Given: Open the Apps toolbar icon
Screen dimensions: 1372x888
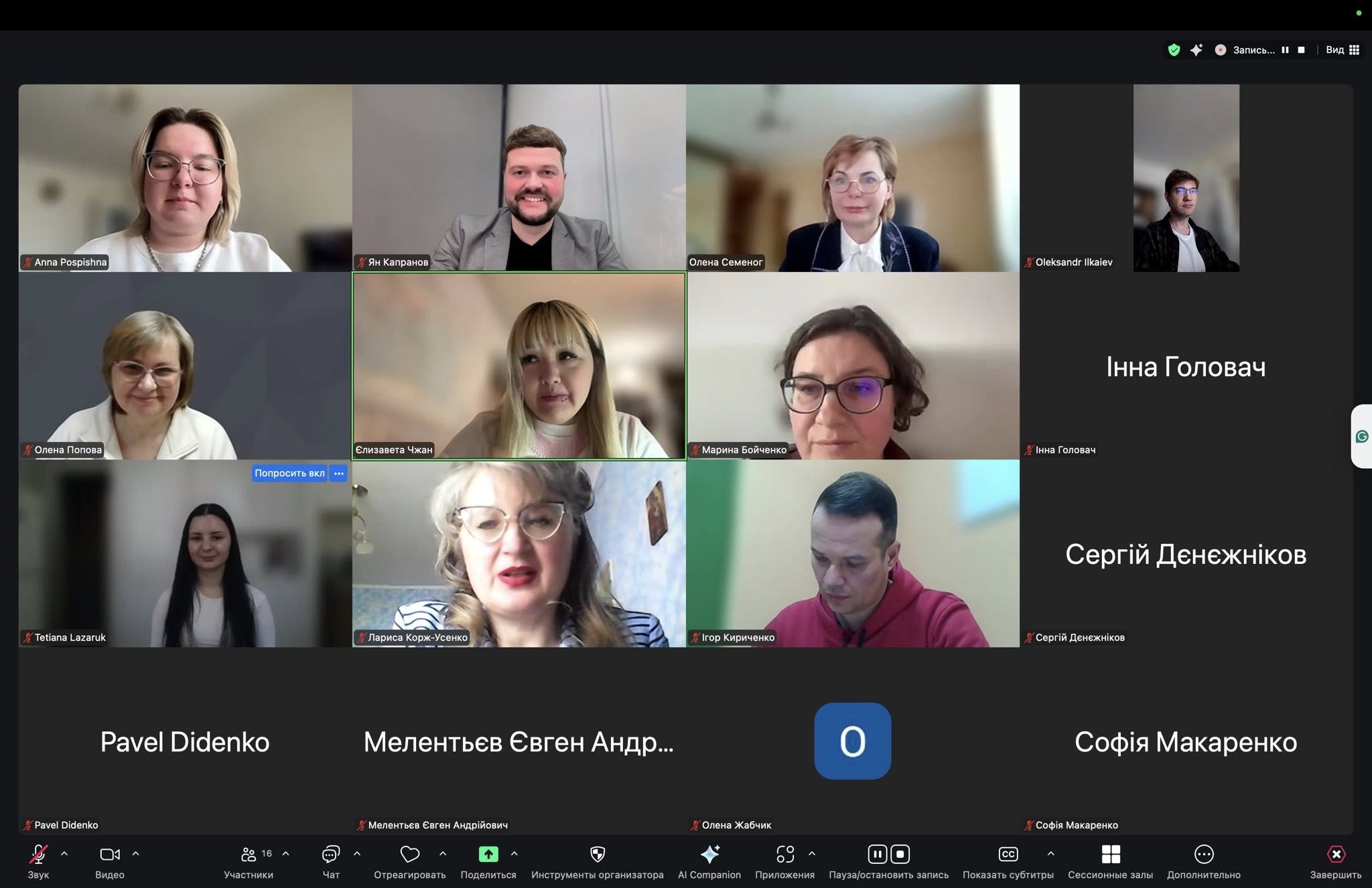Looking at the screenshot, I should (785, 855).
